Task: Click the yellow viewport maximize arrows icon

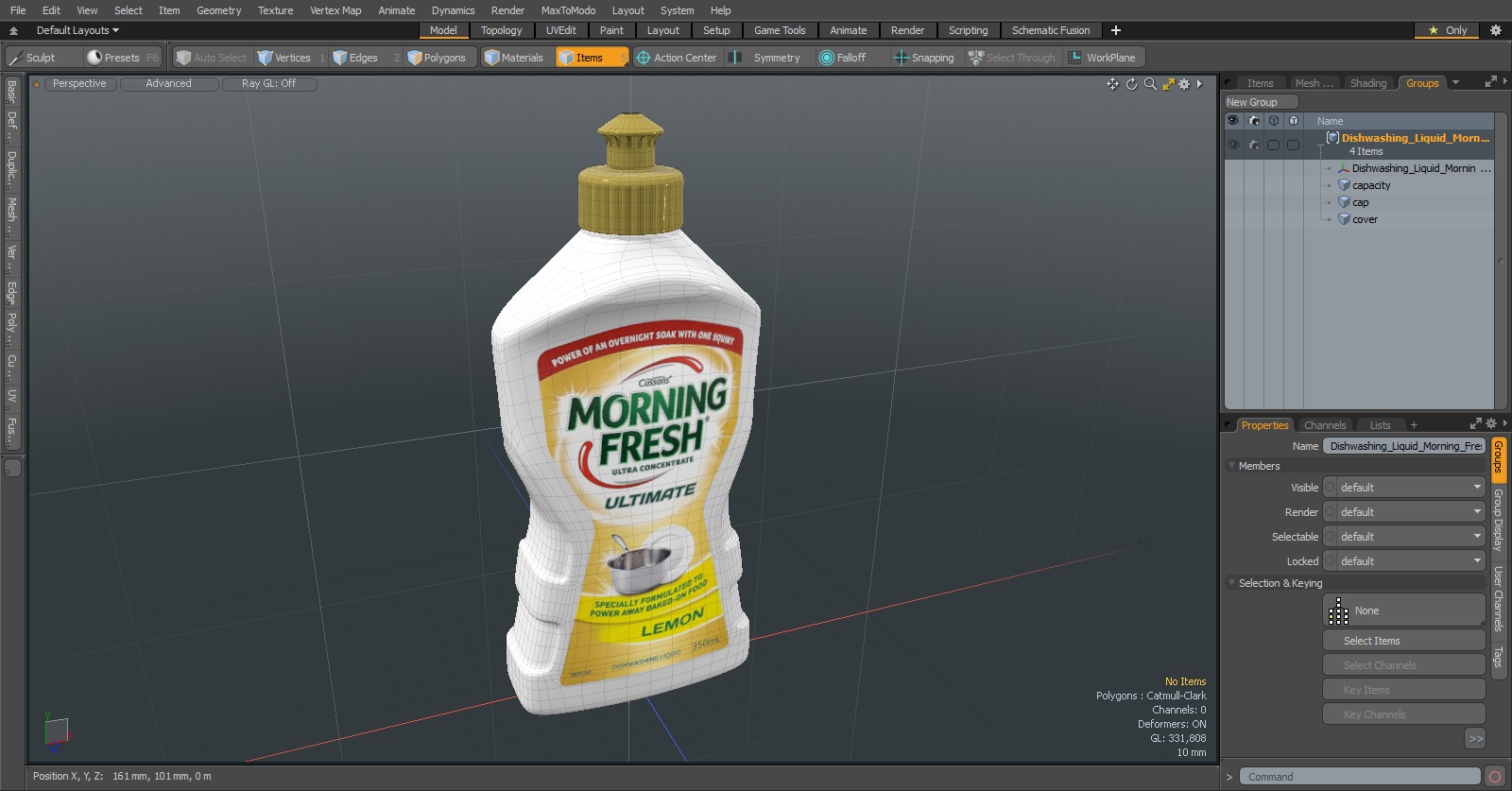Action: (1169, 84)
